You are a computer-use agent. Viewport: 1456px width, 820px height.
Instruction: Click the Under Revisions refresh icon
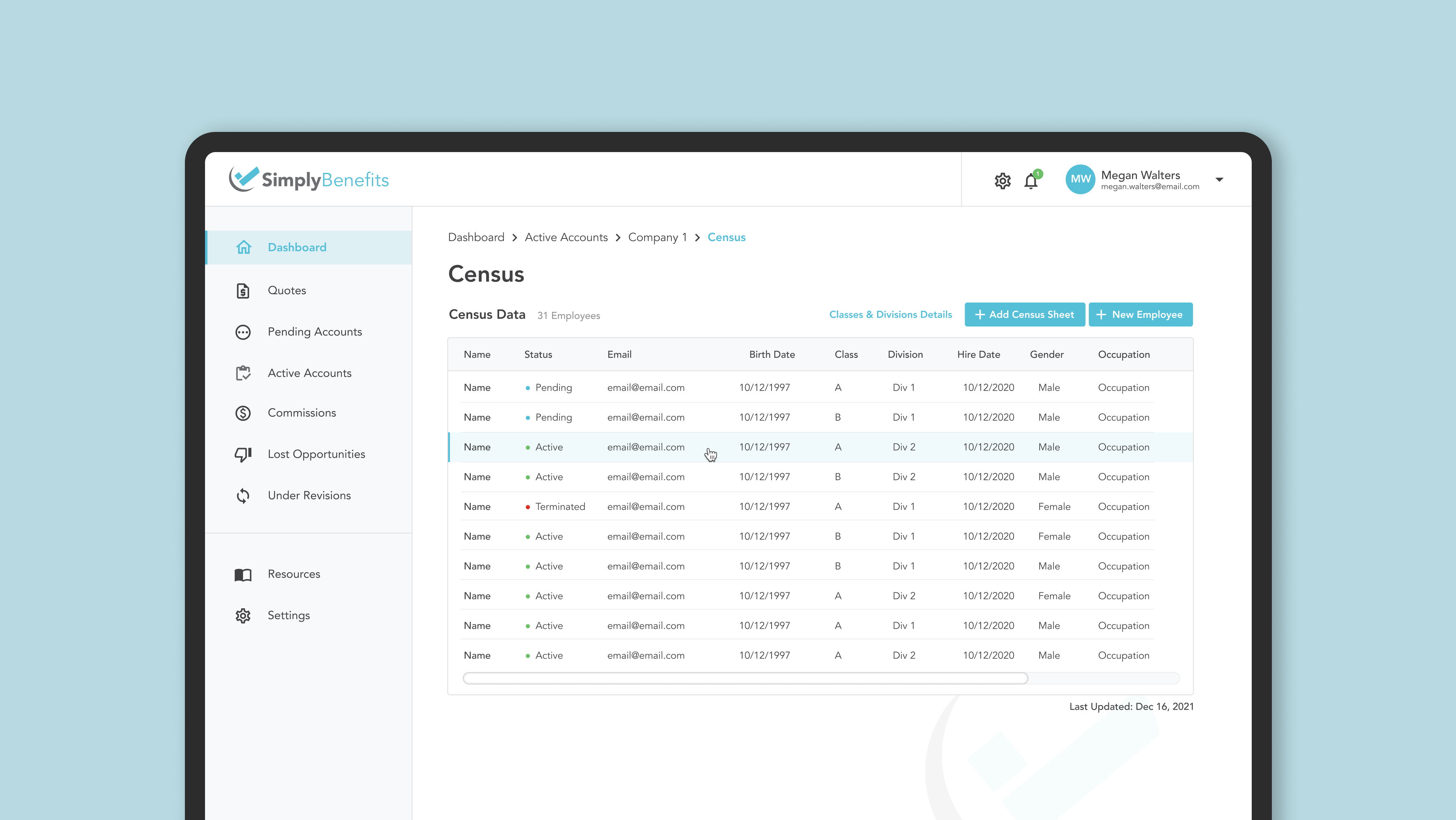click(x=243, y=496)
